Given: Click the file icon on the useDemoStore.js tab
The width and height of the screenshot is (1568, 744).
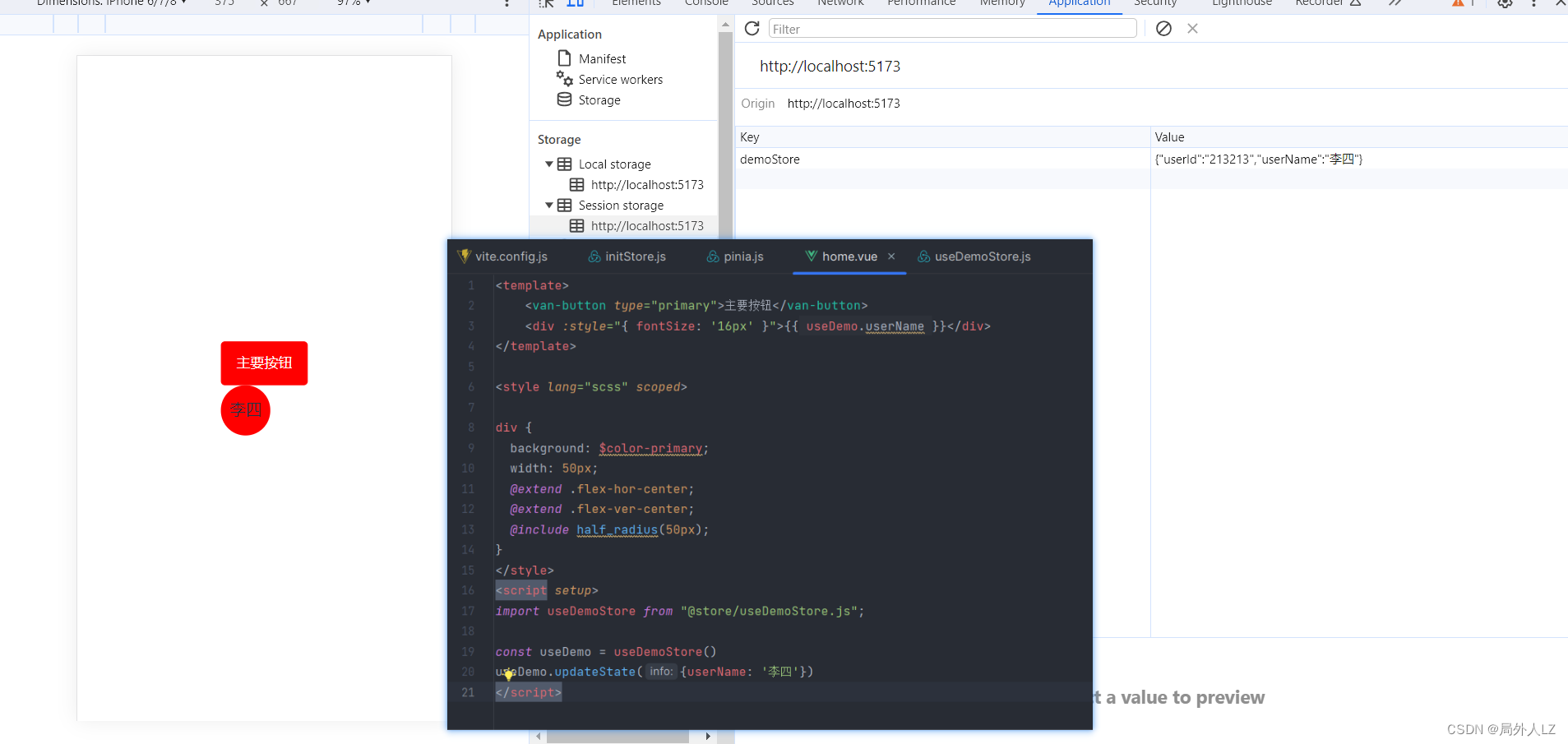Looking at the screenshot, I should pos(923,256).
